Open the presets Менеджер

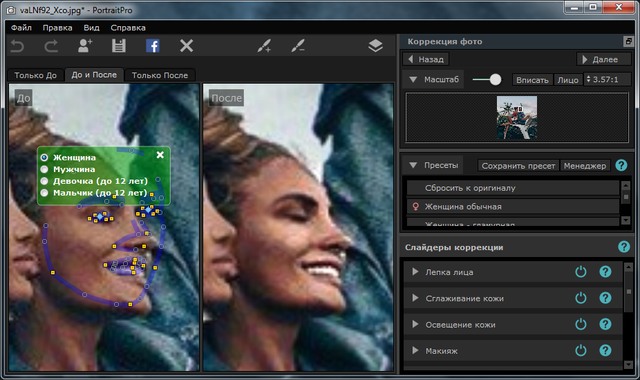pos(585,166)
